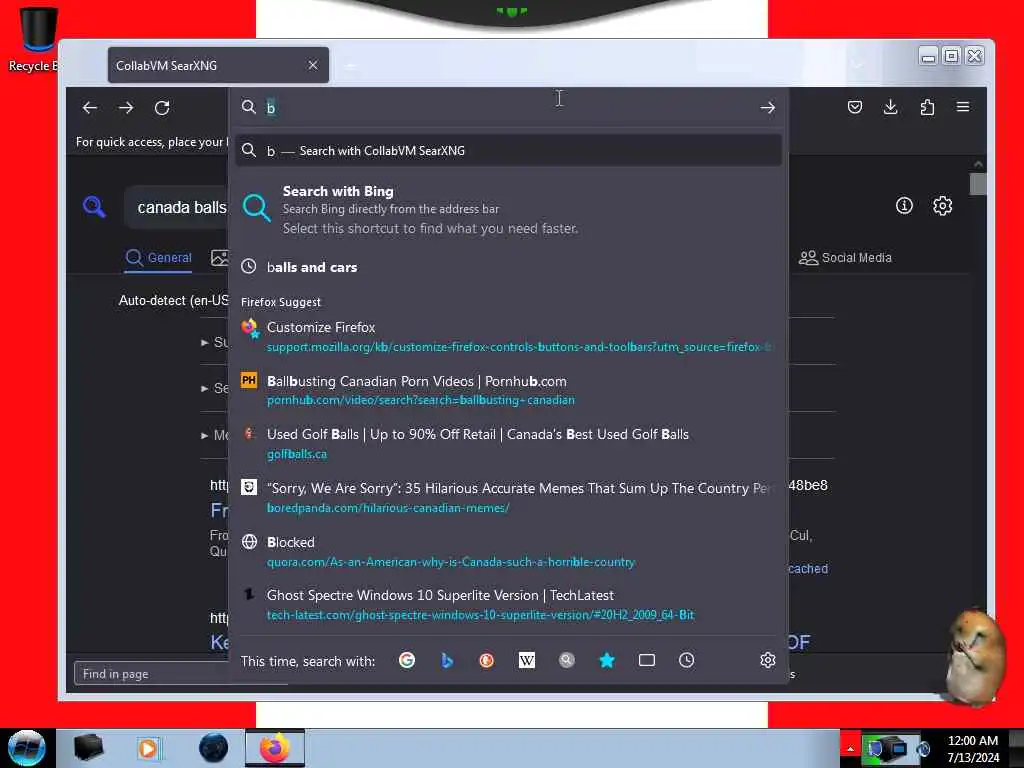Click the address bar text field
Screen dimensions: 1024x768
(509, 108)
